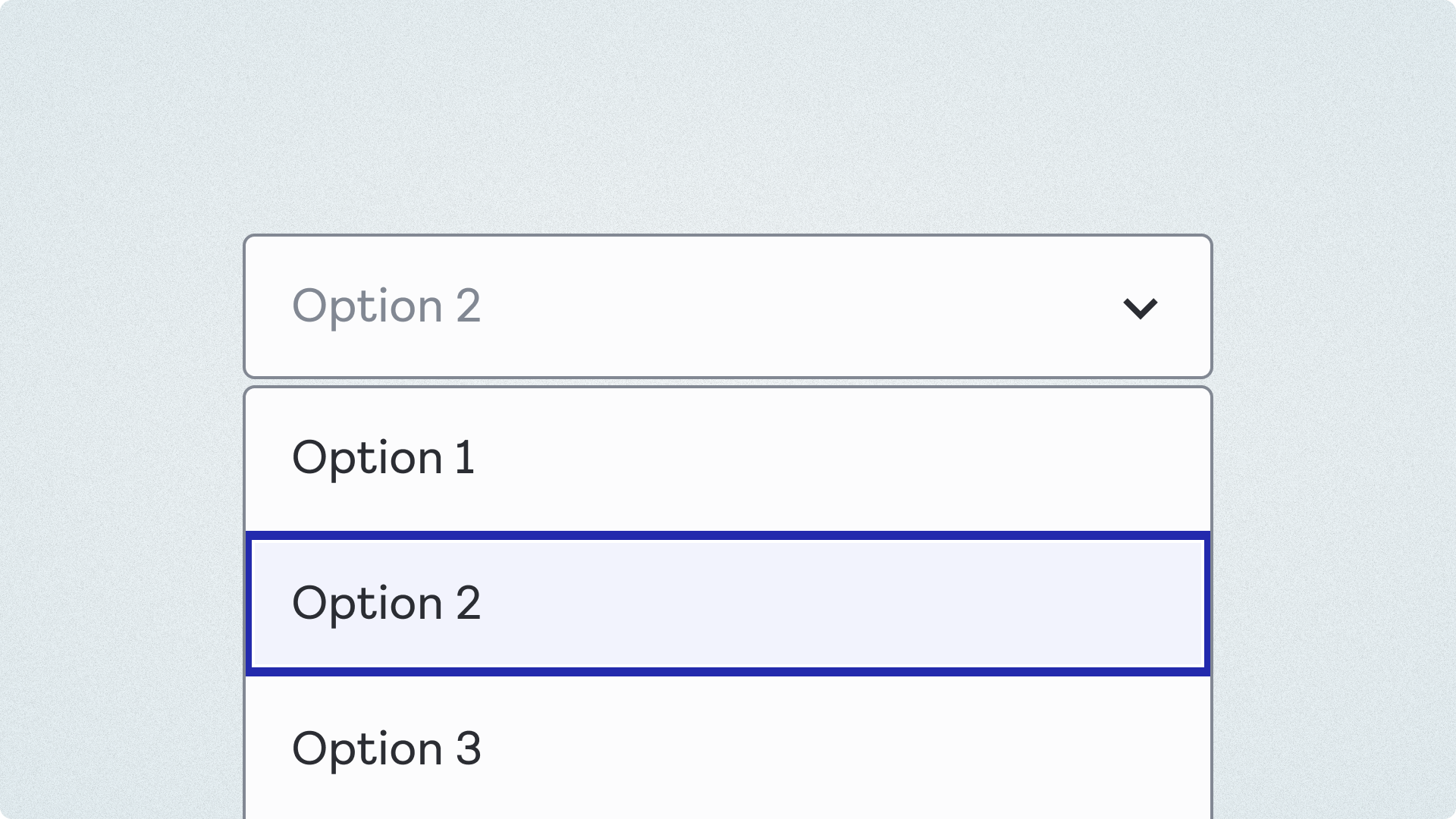Click the Option 1 text label
Viewport: 1456px width, 819px height.
[384, 458]
